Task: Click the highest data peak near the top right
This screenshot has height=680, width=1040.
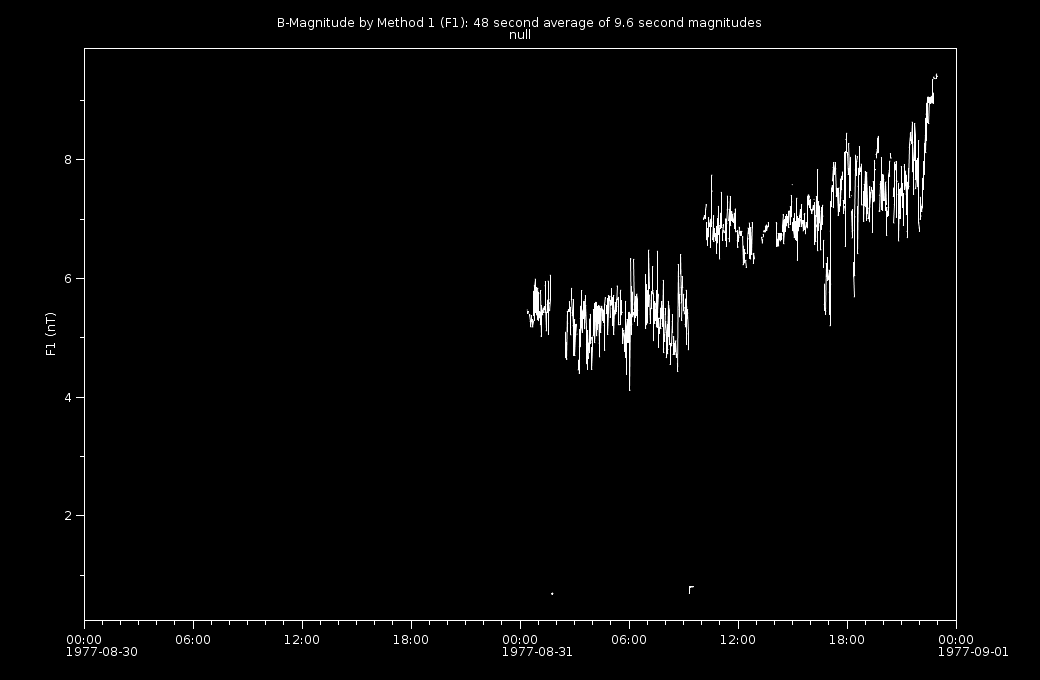Action: [x=936, y=76]
